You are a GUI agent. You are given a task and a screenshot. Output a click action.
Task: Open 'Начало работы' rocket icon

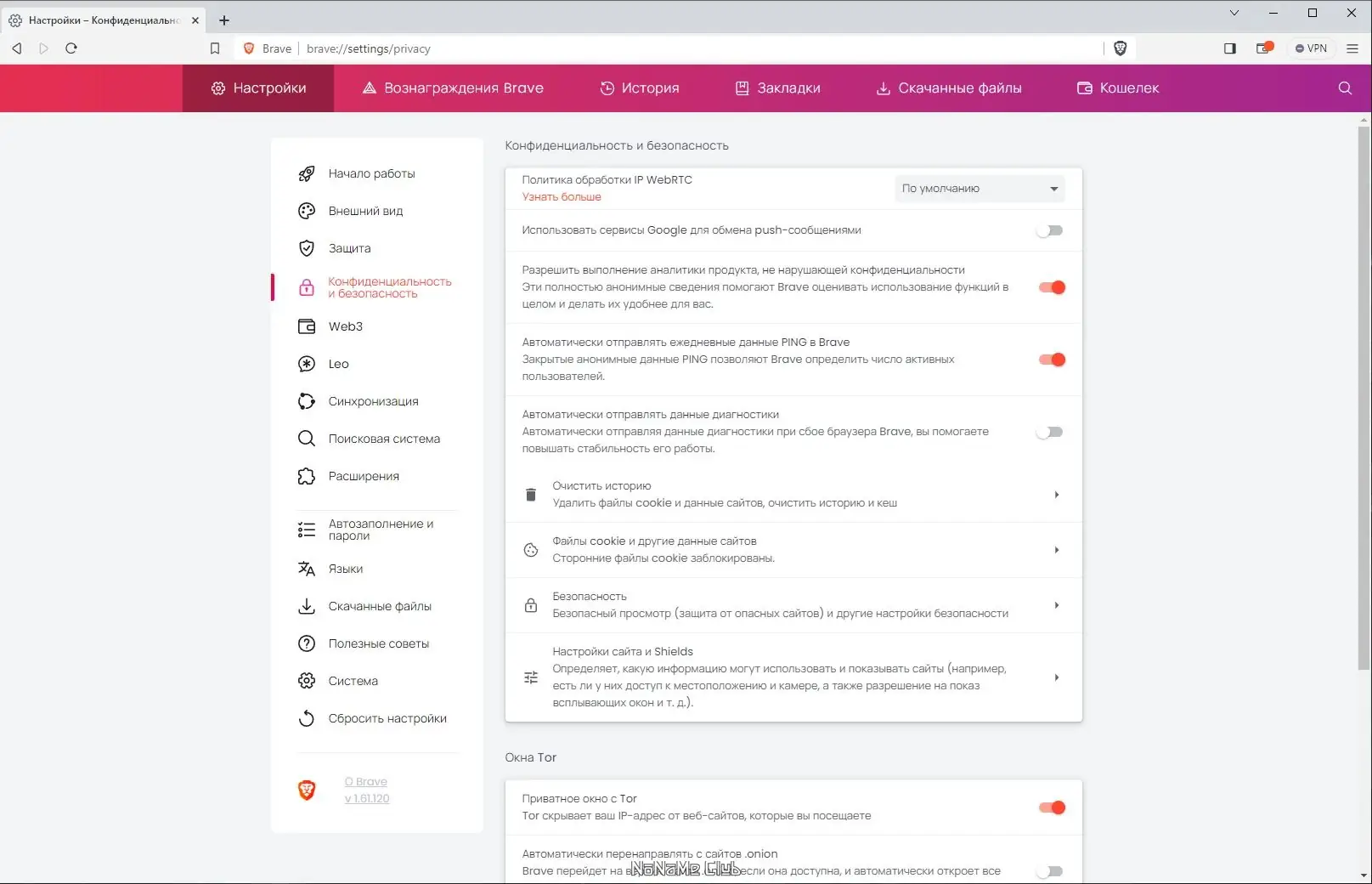(x=307, y=173)
